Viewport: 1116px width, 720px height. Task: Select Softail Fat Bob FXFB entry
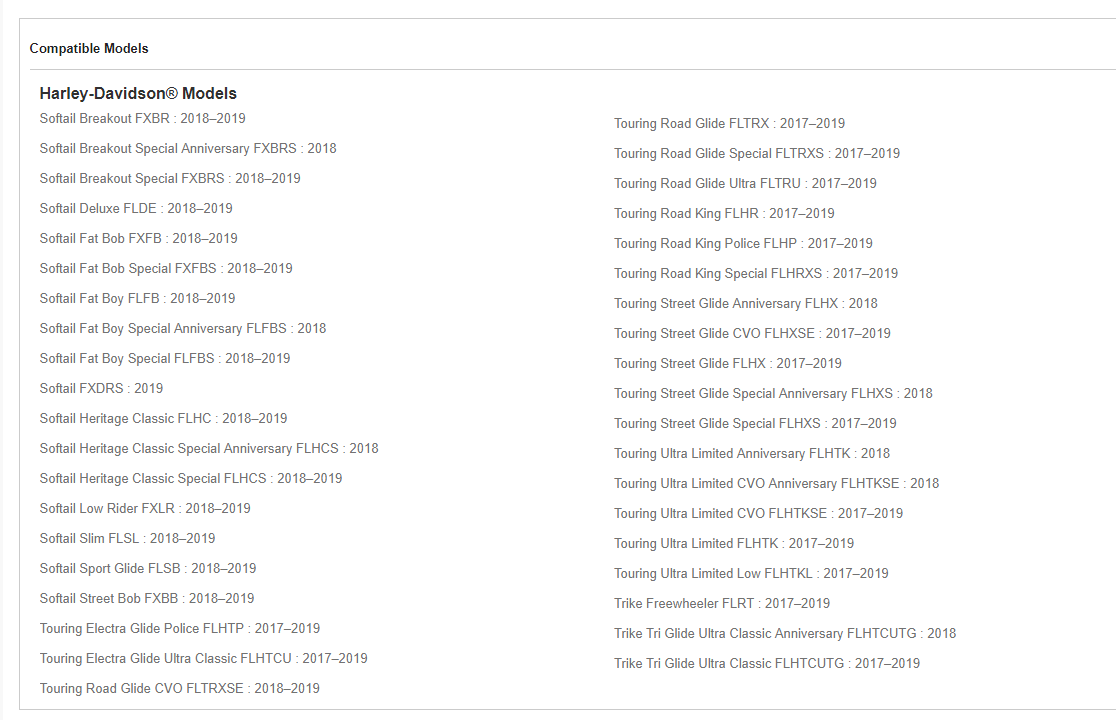[x=138, y=238]
